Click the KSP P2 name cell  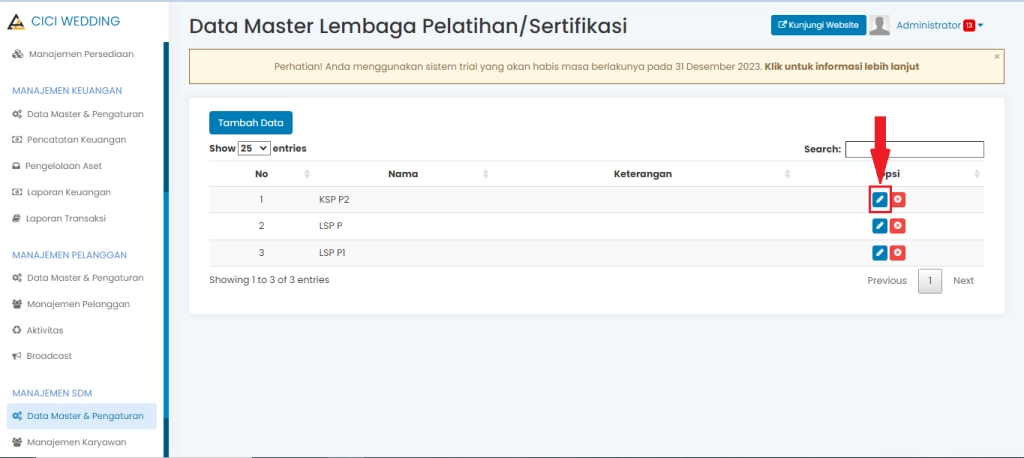334,200
